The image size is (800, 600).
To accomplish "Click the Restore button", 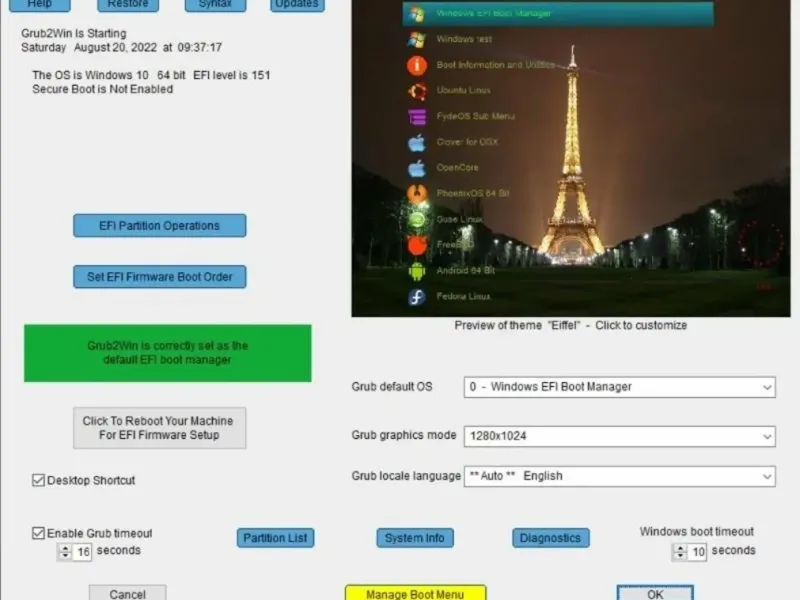I will click(128, 5).
